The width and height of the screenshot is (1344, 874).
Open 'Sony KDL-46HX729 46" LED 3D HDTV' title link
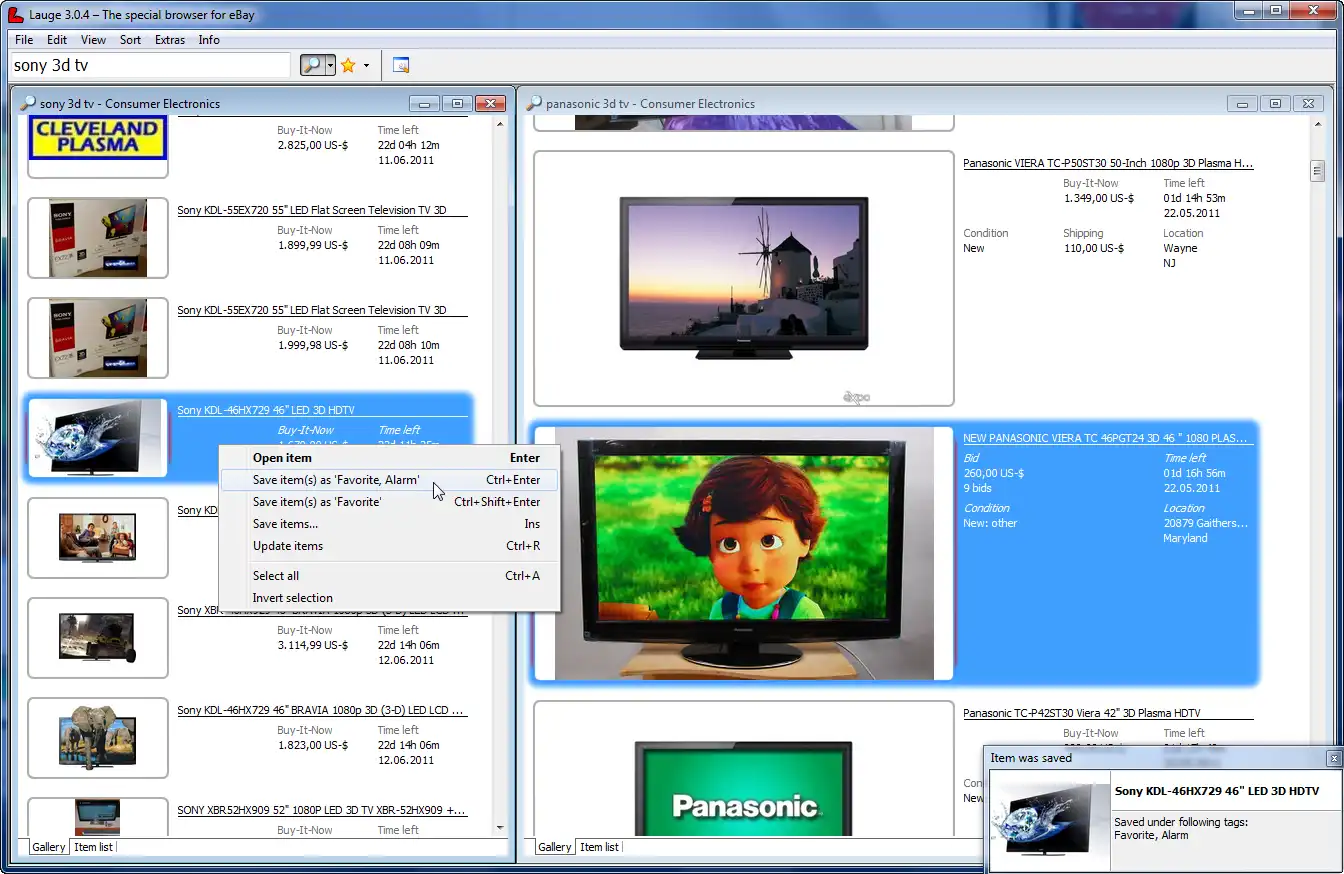point(266,411)
